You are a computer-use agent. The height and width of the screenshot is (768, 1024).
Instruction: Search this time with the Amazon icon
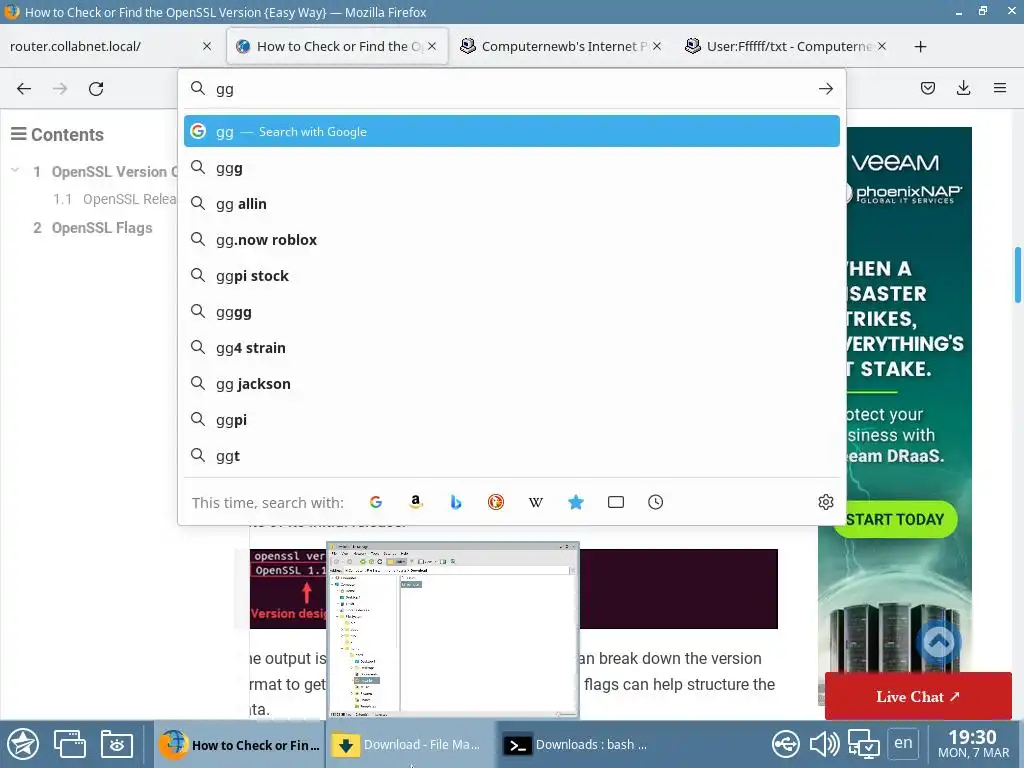click(415, 502)
